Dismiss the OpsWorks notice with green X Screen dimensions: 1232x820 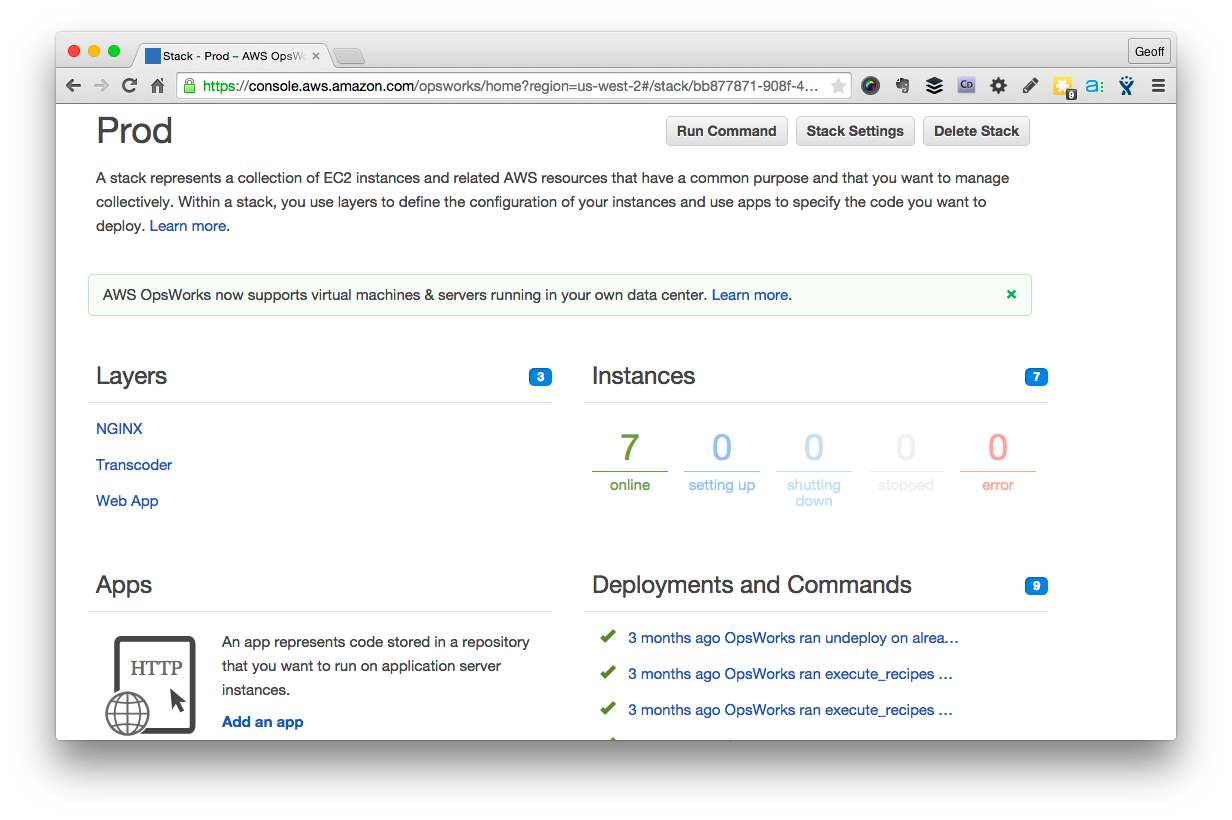click(x=1011, y=294)
